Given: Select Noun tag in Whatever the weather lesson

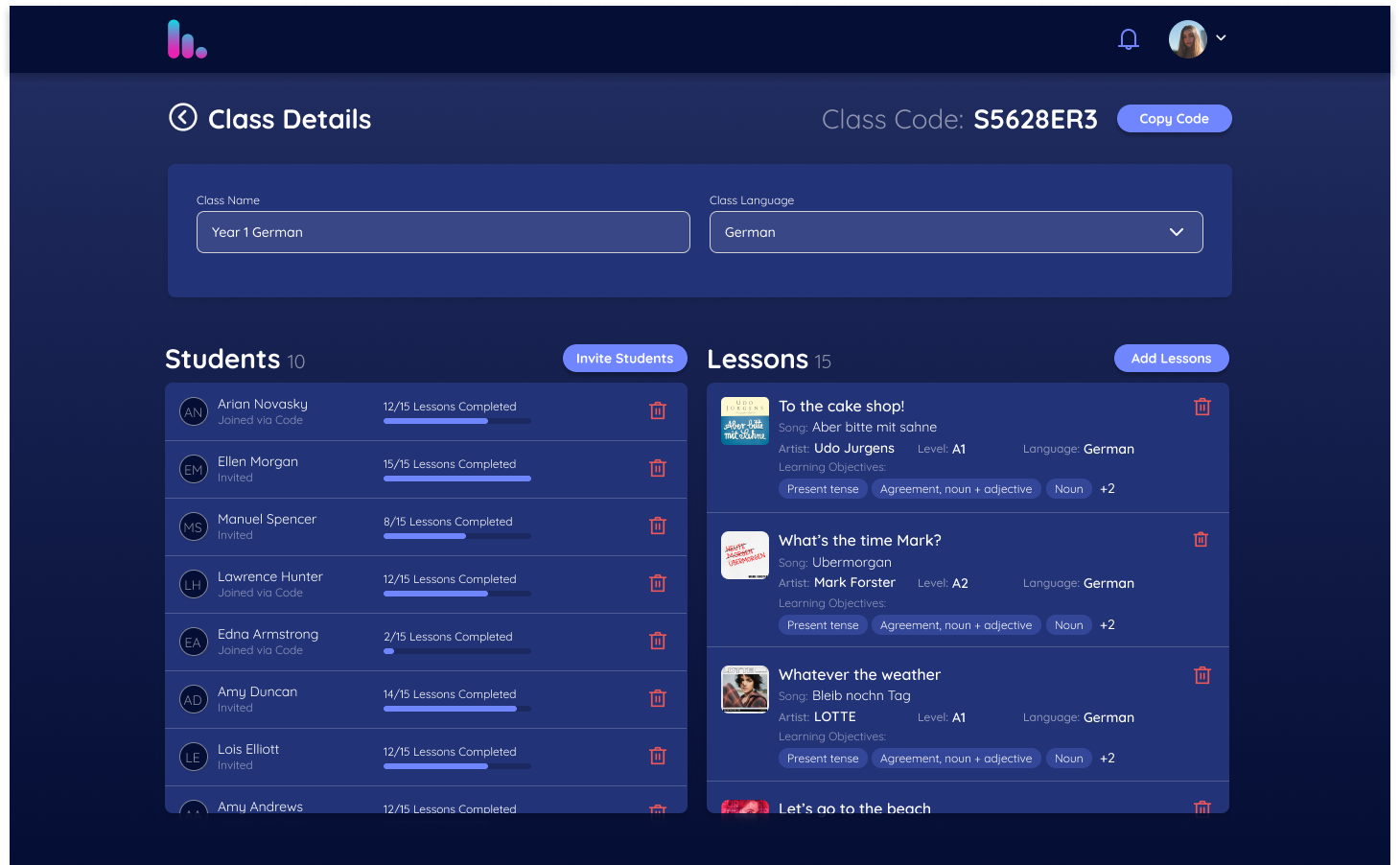Looking at the screenshot, I should [1068, 759].
